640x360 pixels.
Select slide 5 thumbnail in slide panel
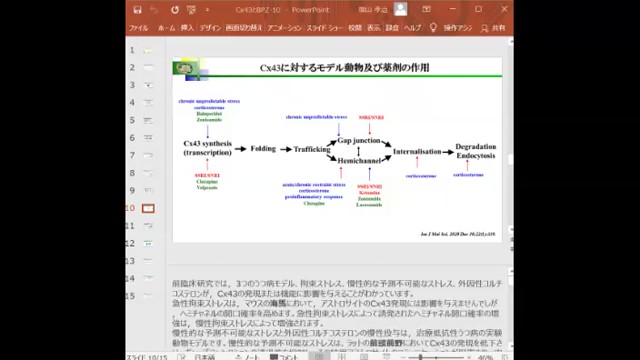click(x=148, y=120)
